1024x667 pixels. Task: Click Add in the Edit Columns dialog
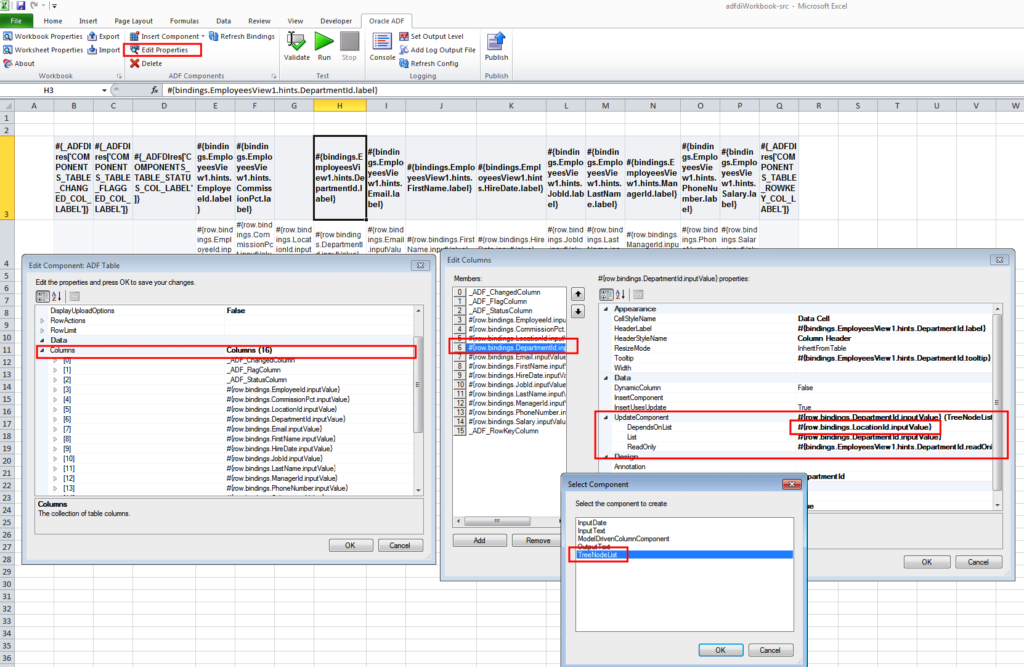[x=479, y=540]
